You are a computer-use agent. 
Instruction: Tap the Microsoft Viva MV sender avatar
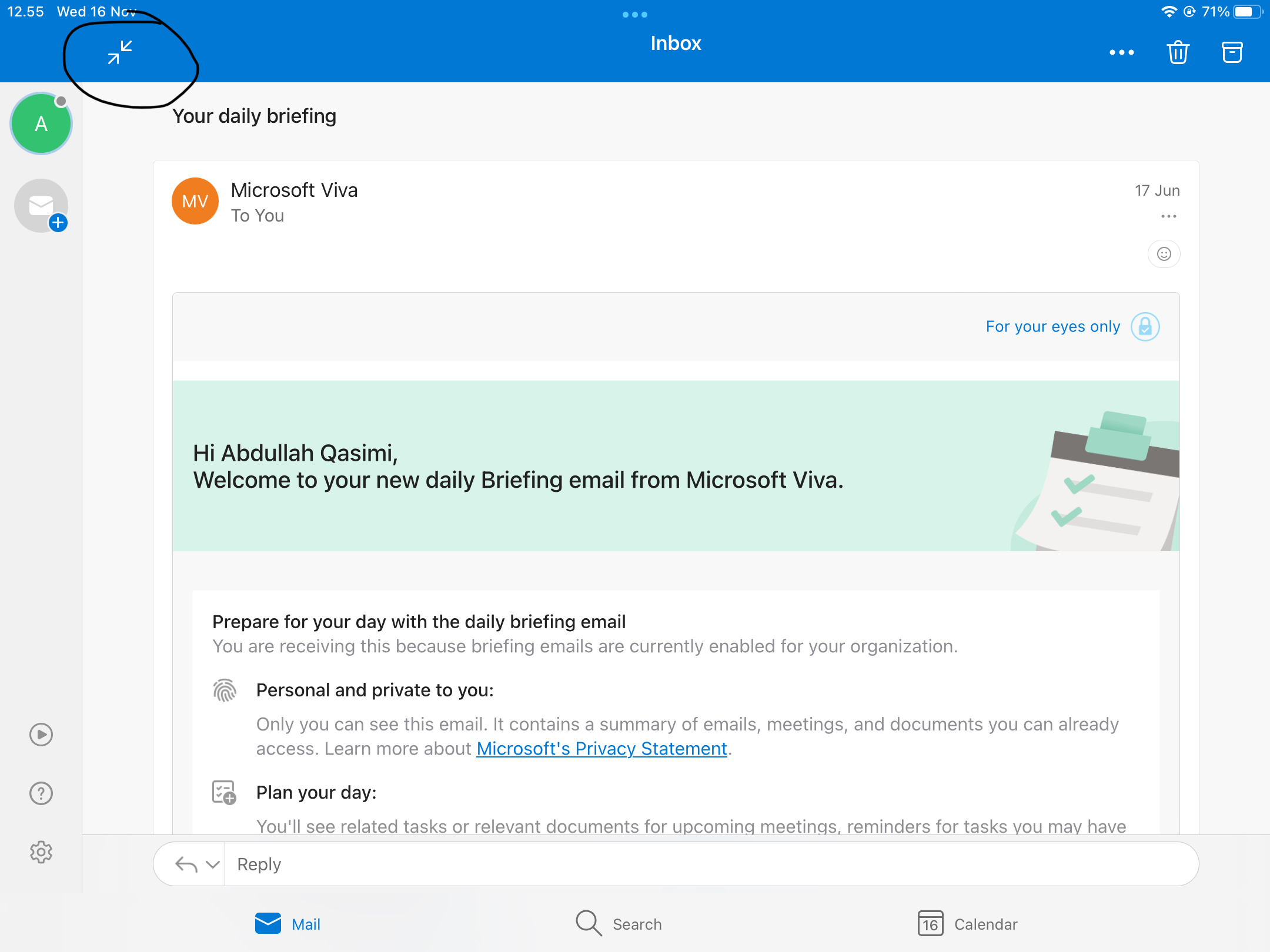coord(195,202)
